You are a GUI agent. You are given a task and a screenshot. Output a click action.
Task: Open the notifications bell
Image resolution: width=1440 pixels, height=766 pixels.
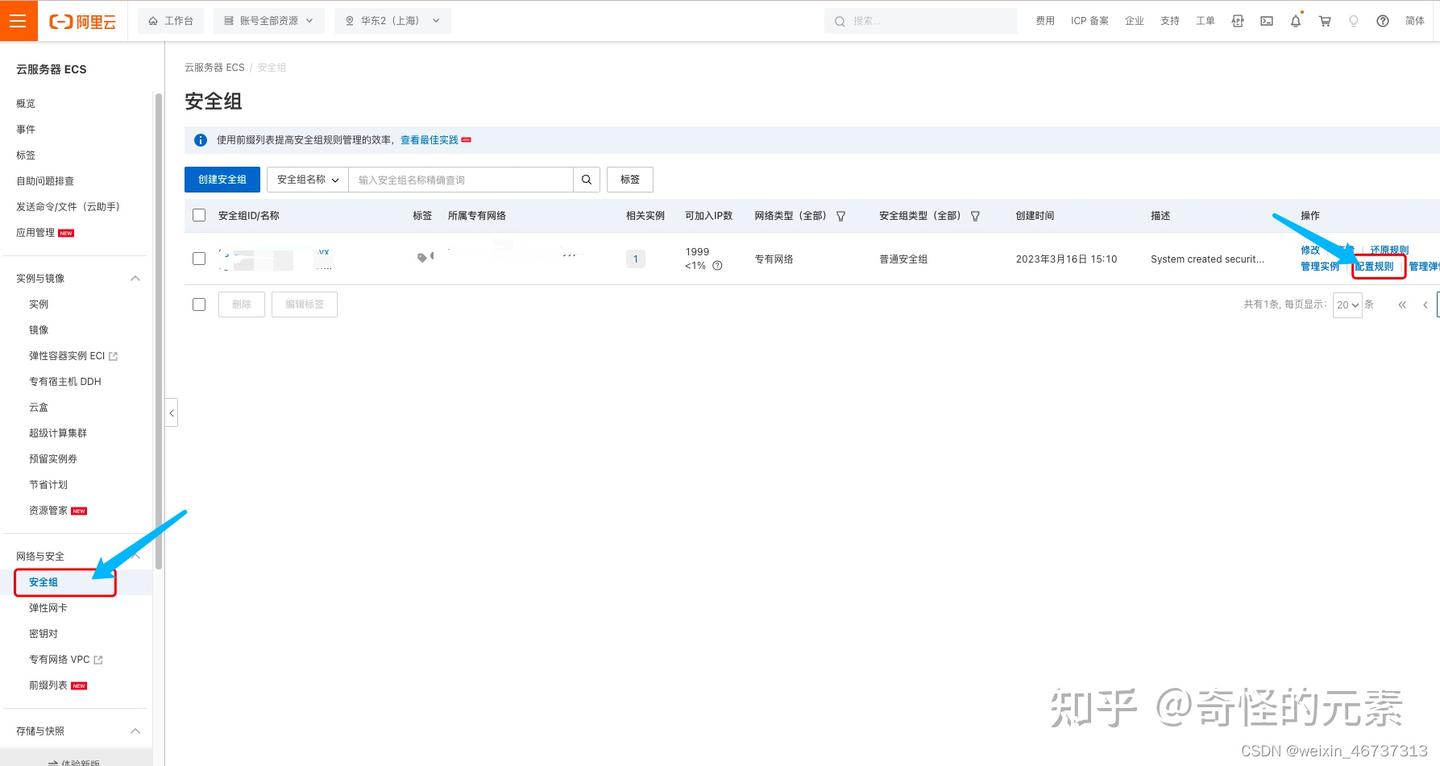(1295, 20)
